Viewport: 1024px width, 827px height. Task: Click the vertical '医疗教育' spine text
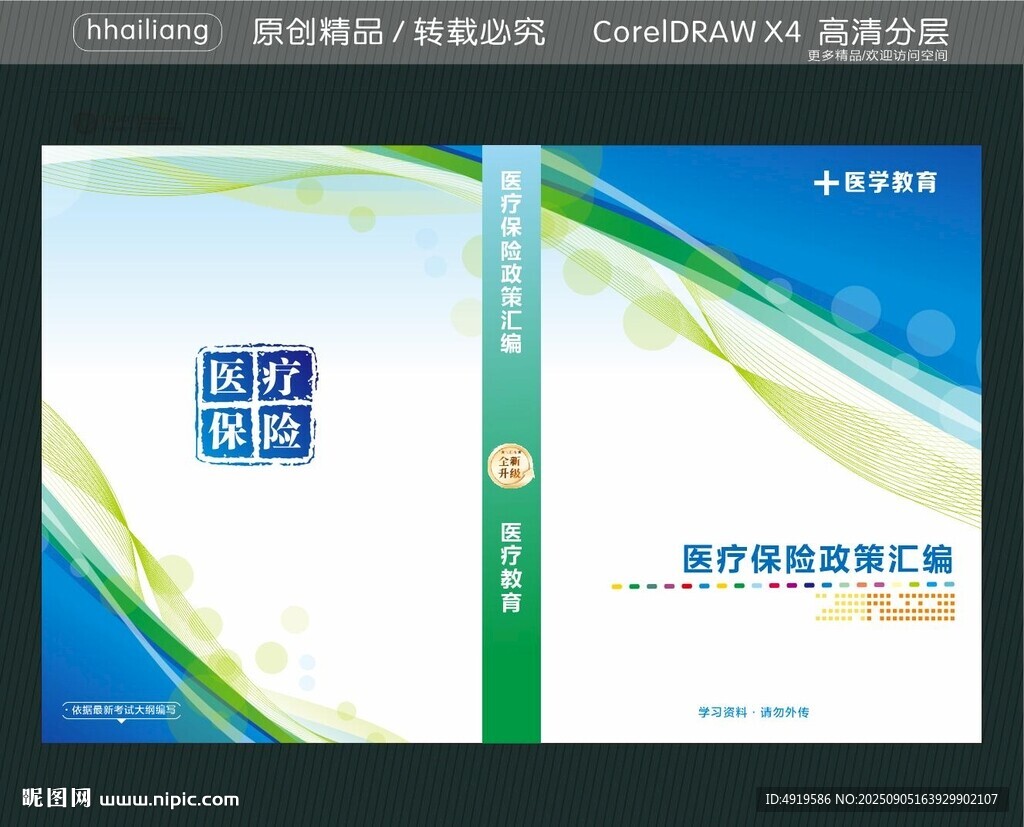pos(511,567)
